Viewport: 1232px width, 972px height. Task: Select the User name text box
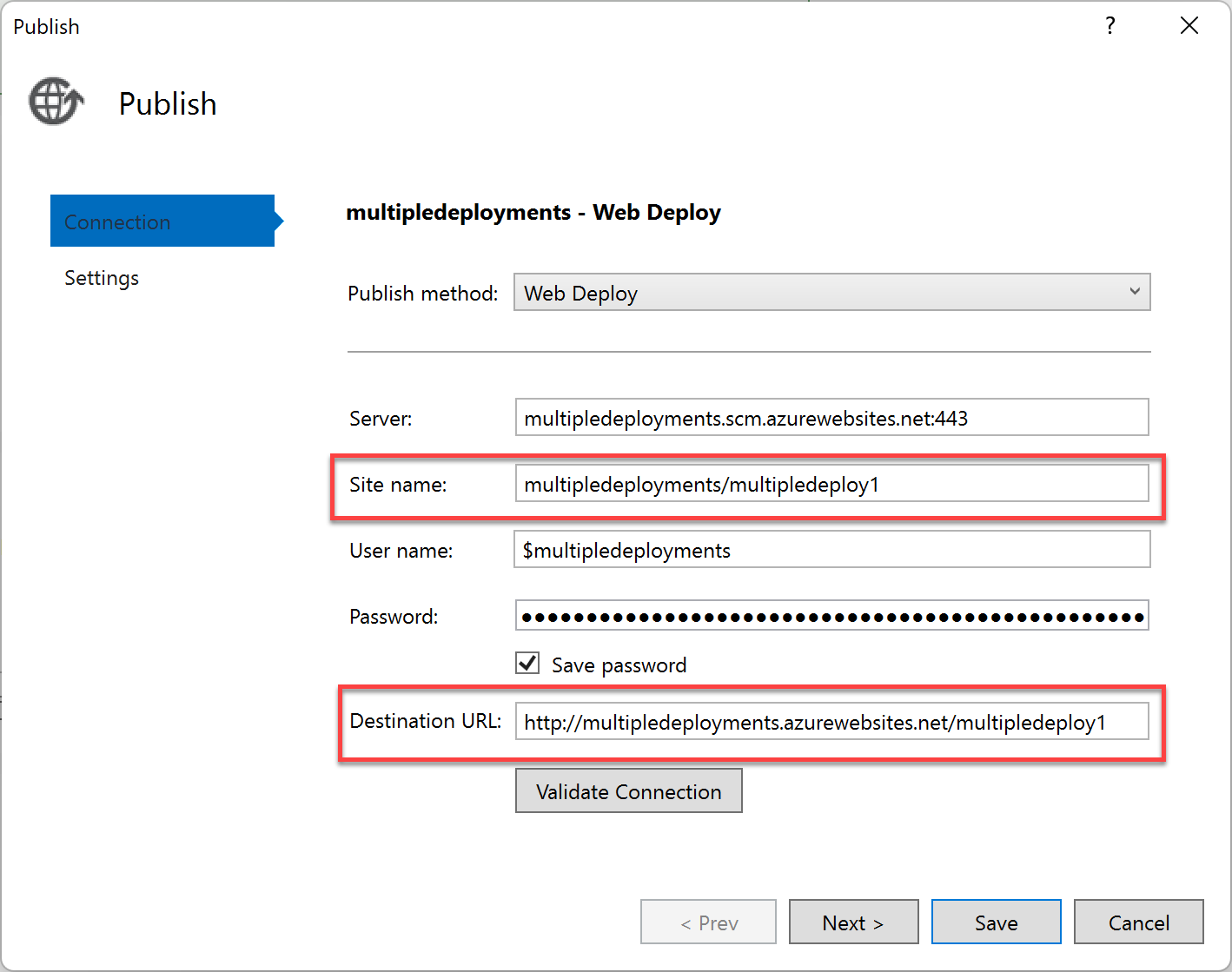point(831,550)
